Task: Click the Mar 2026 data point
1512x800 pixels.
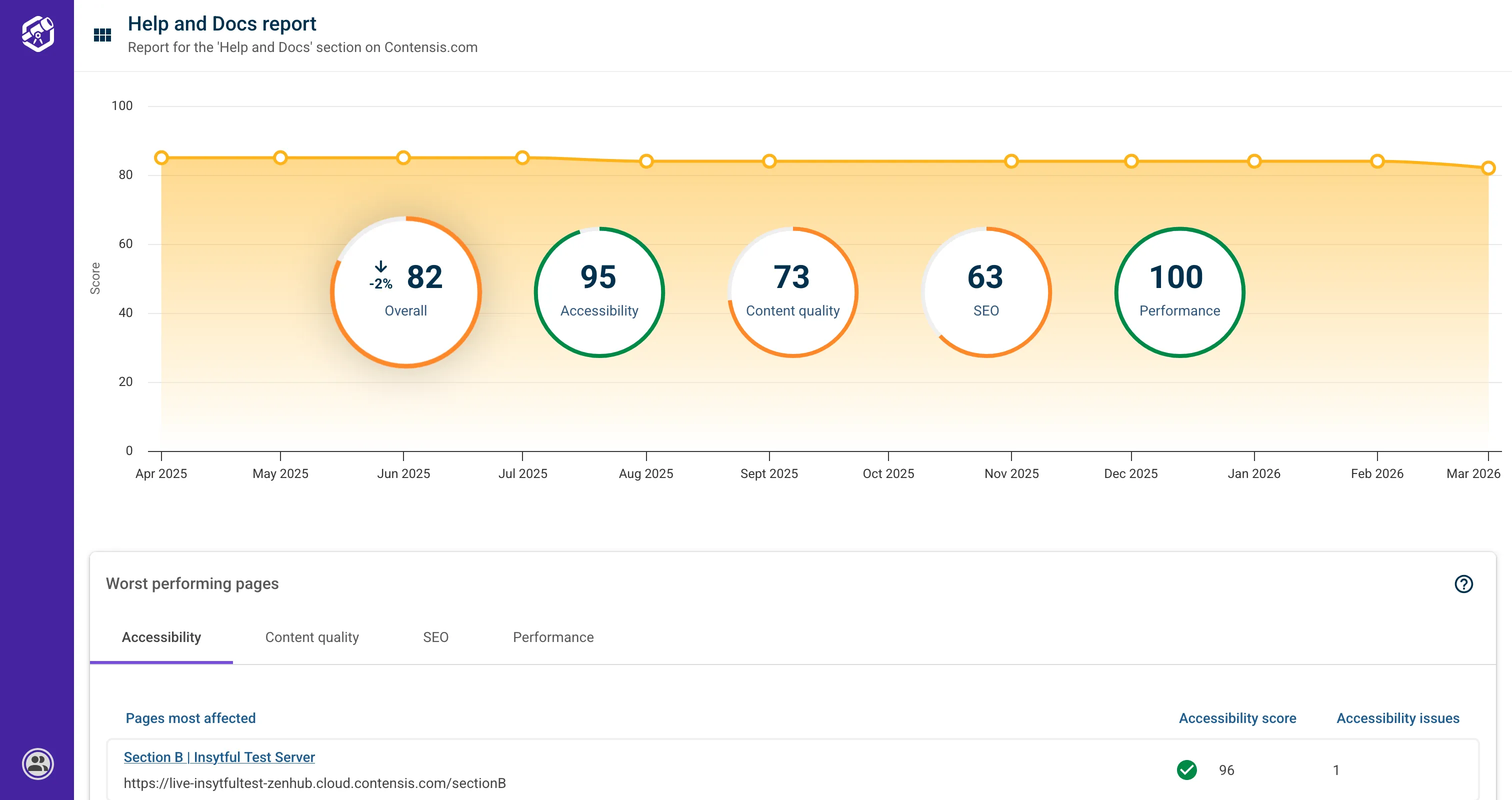Action: tap(1487, 168)
